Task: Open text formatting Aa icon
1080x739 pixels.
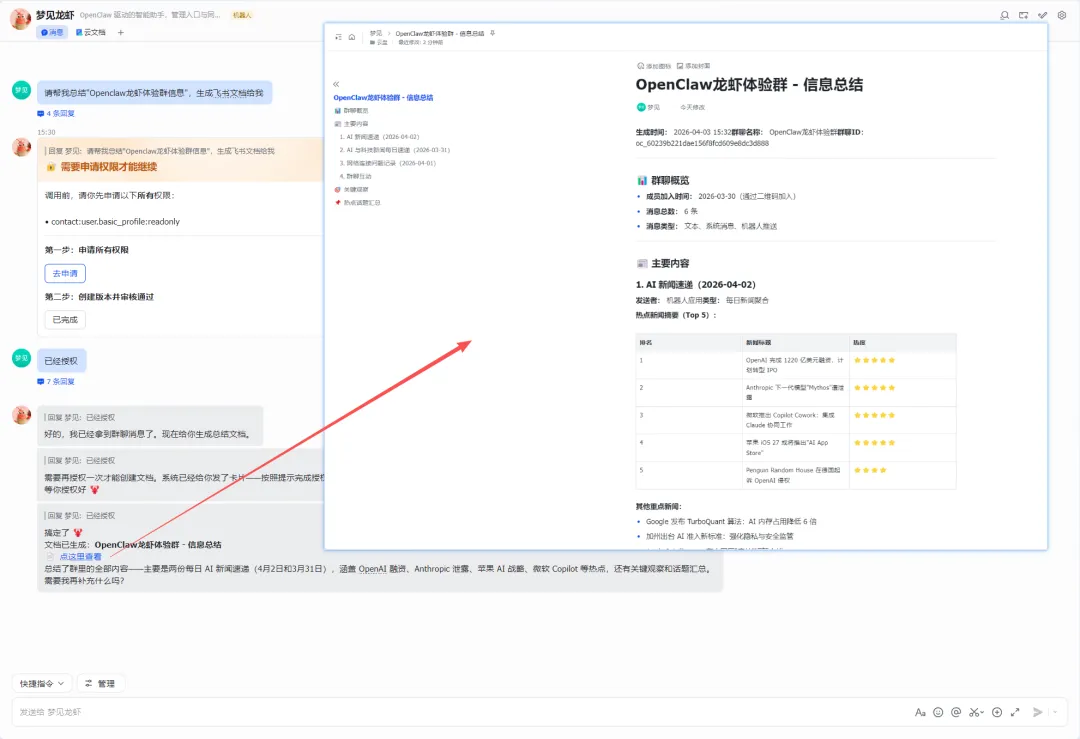Action: pos(920,712)
